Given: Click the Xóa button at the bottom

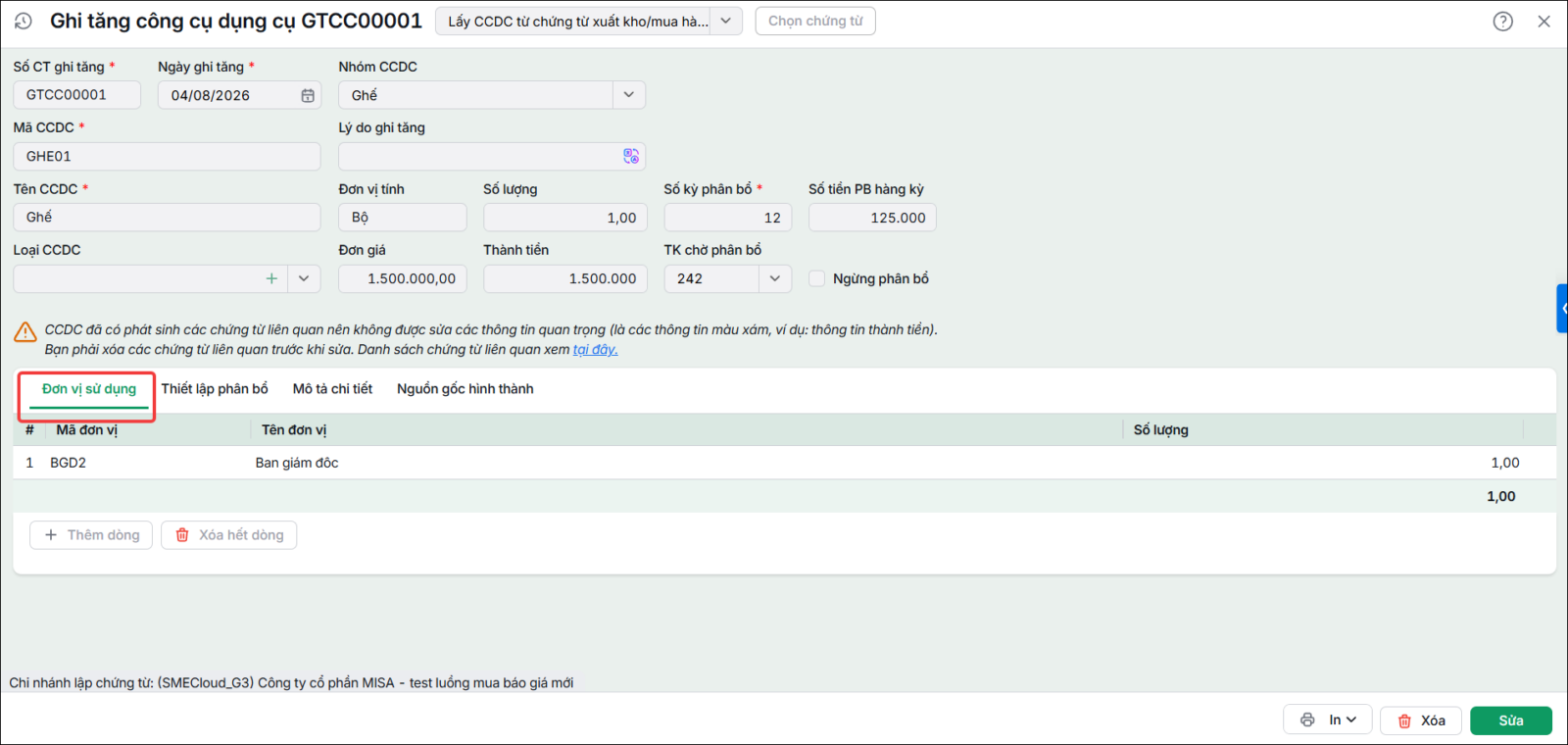Looking at the screenshot, I should coord(1421,720).
